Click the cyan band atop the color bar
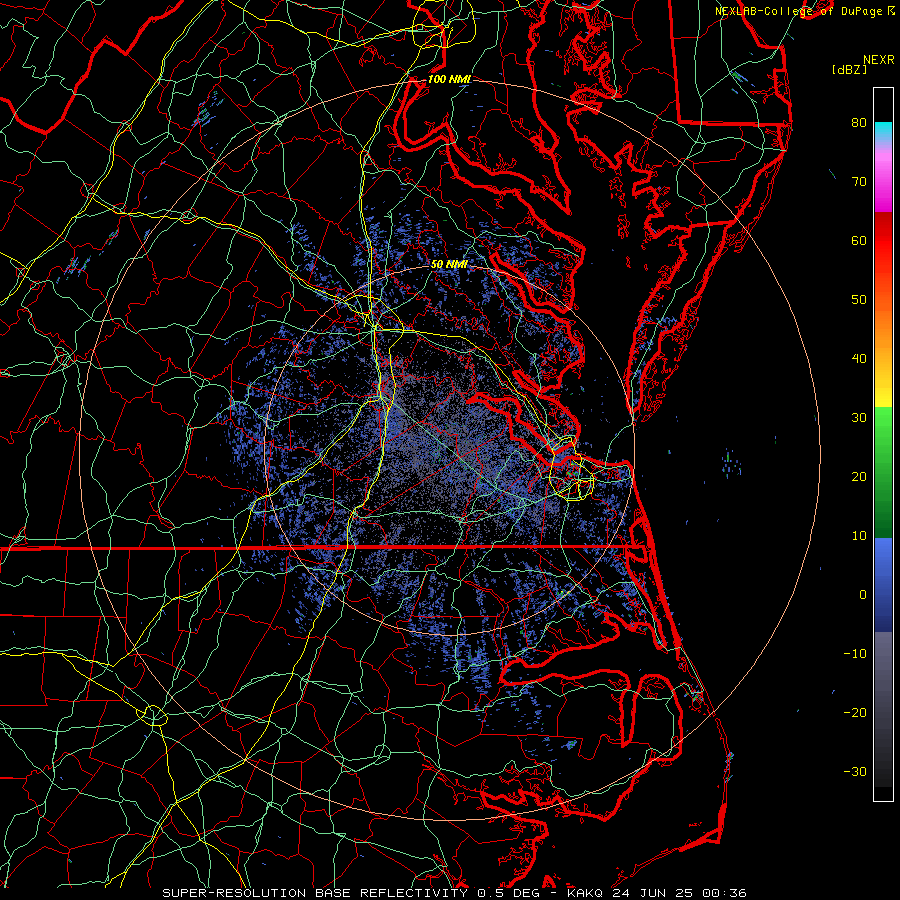Image resolution: width=900 pixels, height=900 pixels. click(x=883, y=131)
